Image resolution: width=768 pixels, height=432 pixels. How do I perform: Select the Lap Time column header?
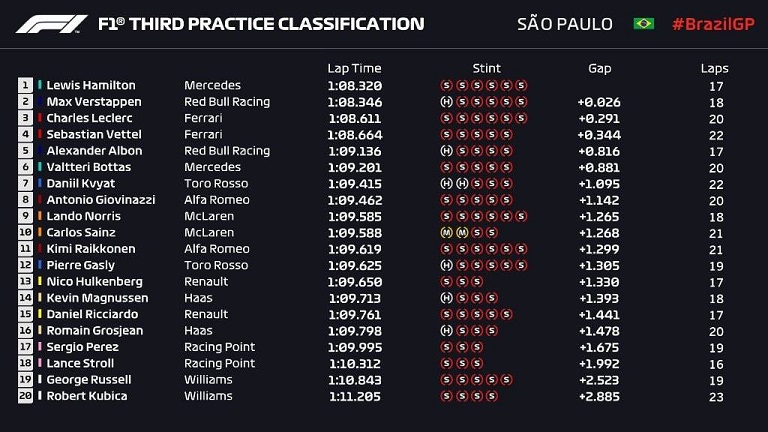[x=354, y=69]
